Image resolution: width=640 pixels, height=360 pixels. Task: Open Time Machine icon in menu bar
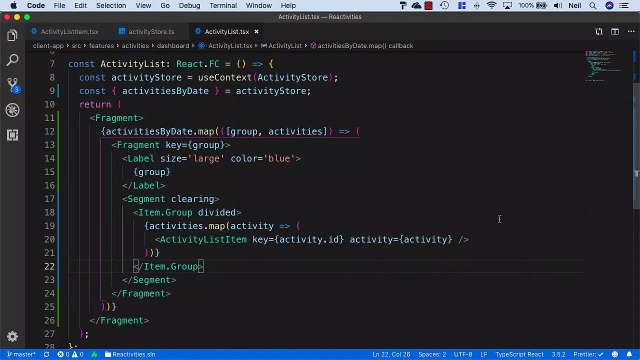444,5
